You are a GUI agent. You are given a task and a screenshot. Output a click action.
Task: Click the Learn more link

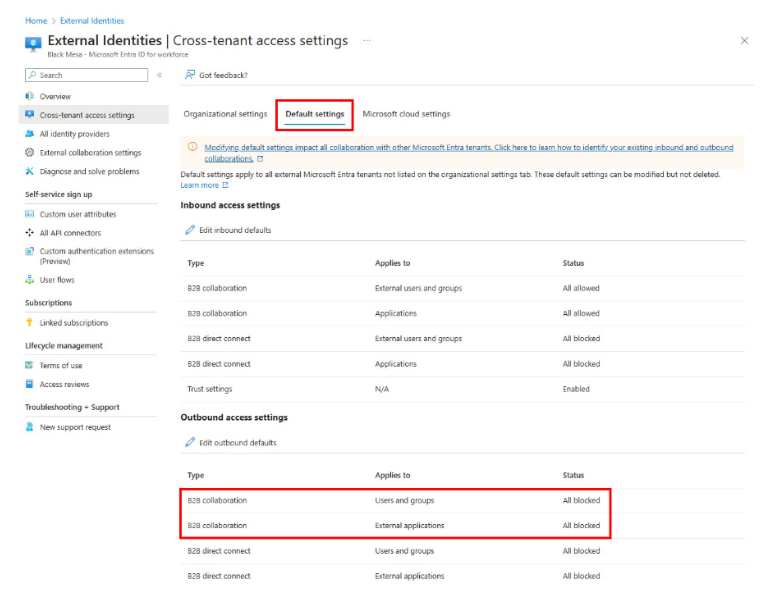[199, 185]
